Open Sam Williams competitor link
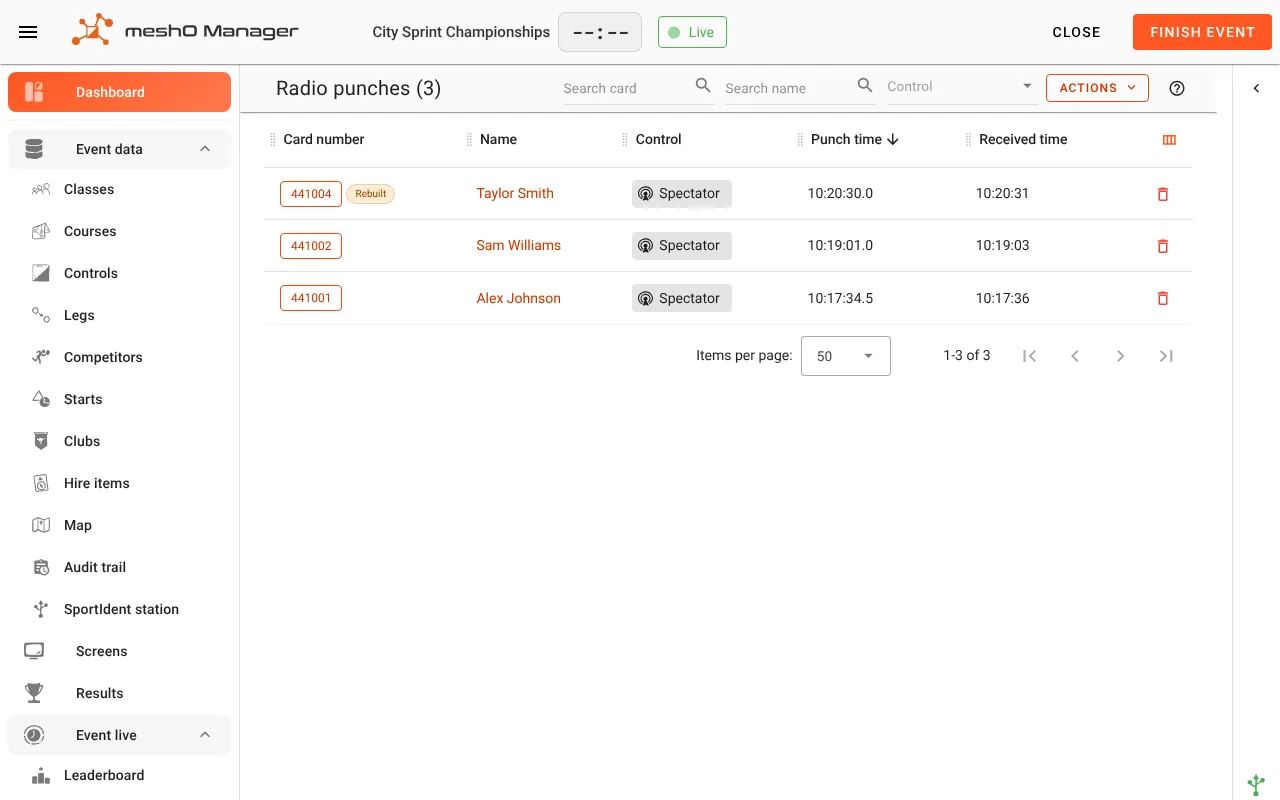 pyautogui.click(x=518, y=245)
